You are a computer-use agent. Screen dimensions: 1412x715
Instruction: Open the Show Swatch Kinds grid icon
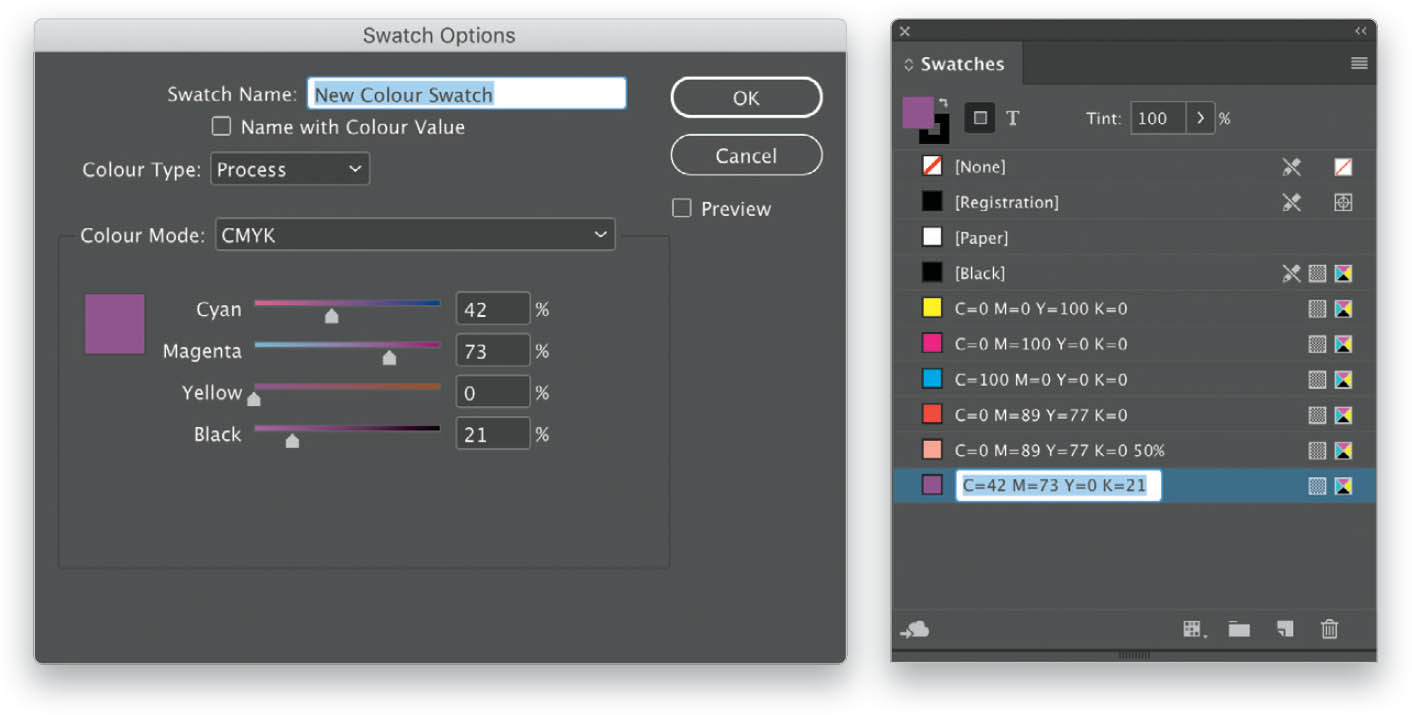(1194, 629)
